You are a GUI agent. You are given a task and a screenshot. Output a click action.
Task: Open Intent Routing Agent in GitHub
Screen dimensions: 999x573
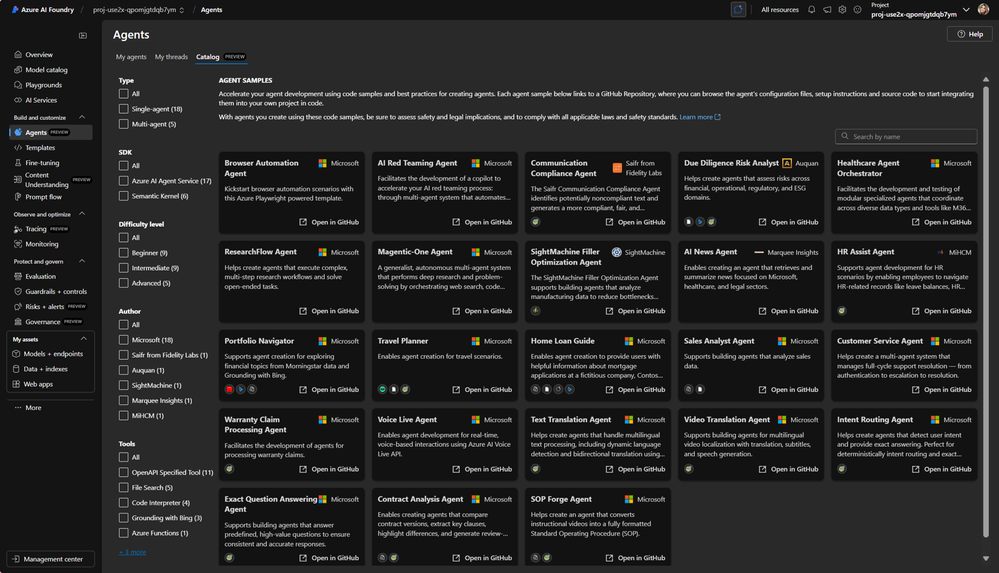point(942,469)
